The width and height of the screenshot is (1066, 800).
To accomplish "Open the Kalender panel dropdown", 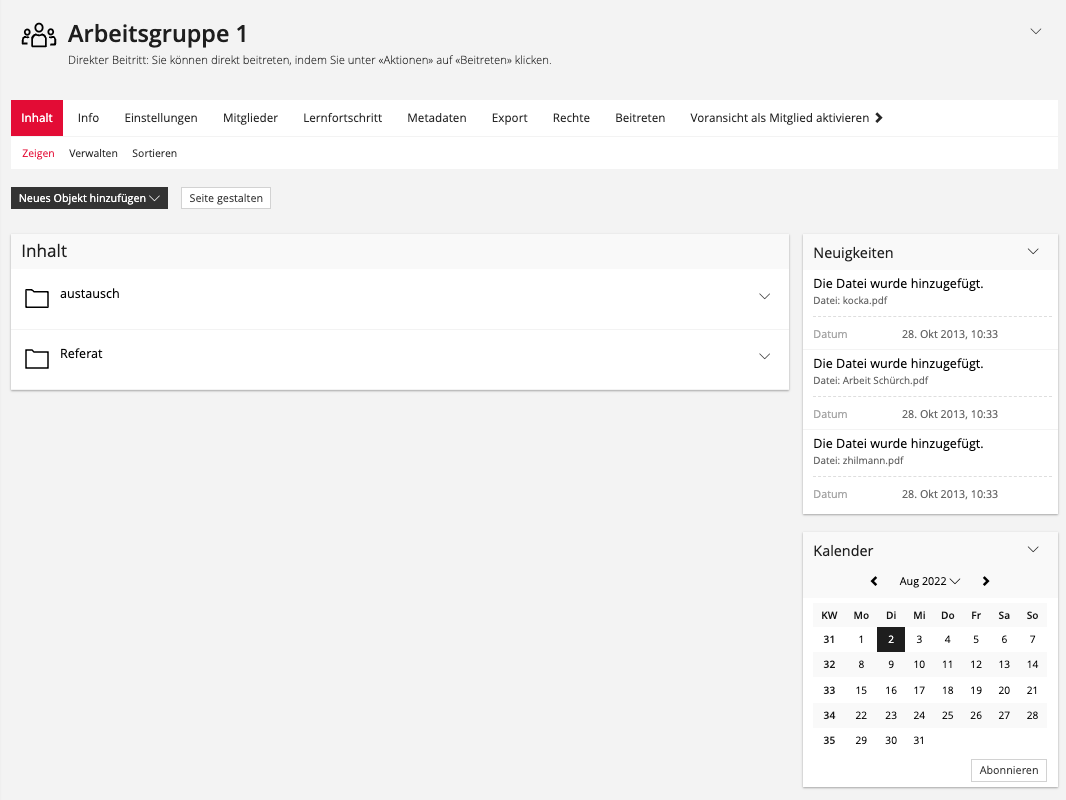I will pos(1034,550).
